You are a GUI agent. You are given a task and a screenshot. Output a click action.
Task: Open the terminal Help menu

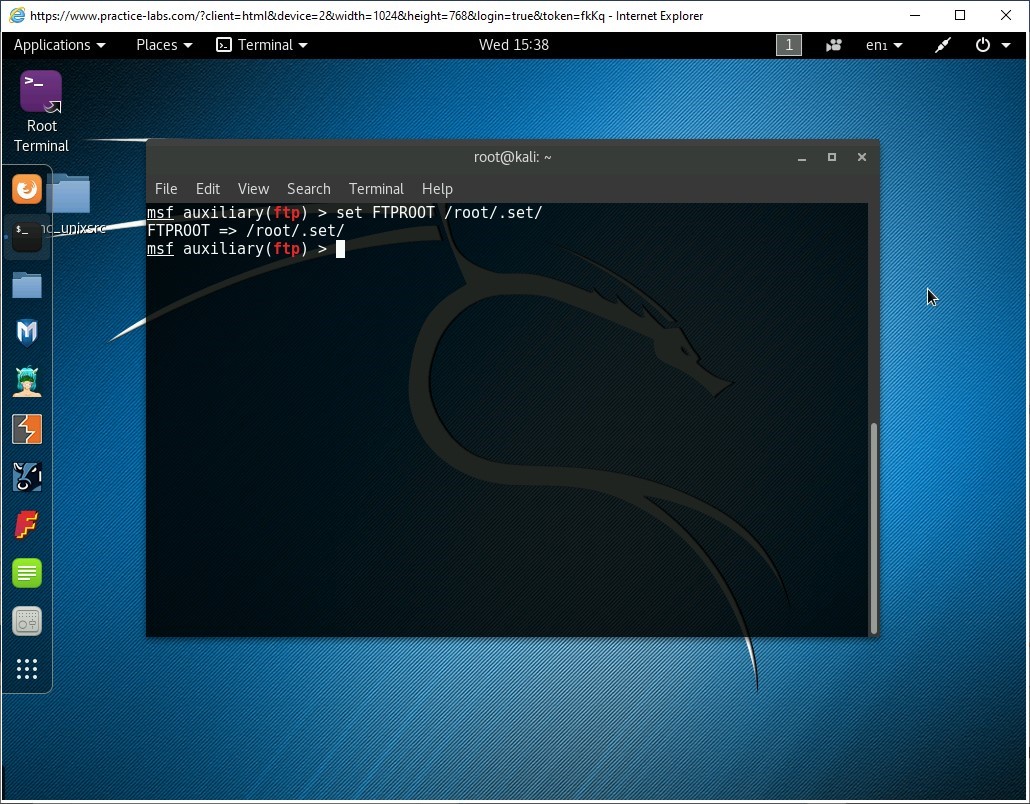437,189
